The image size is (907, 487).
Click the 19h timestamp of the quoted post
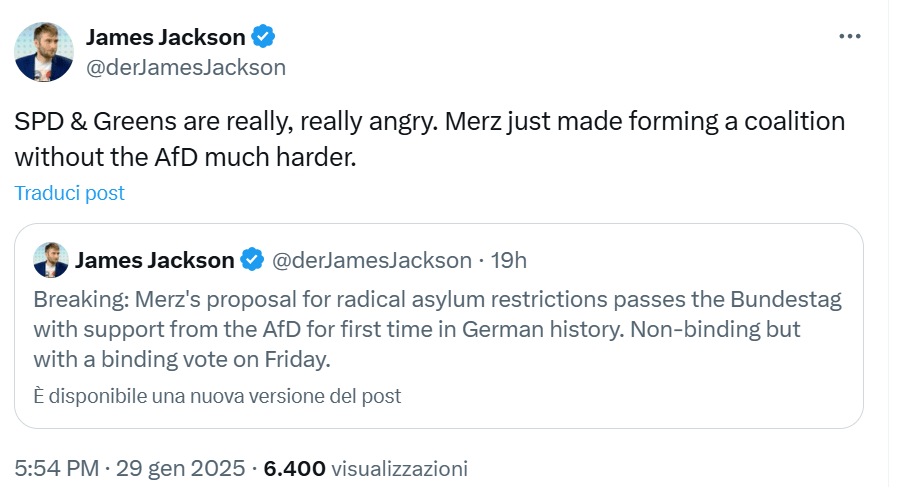pos(509,260)
